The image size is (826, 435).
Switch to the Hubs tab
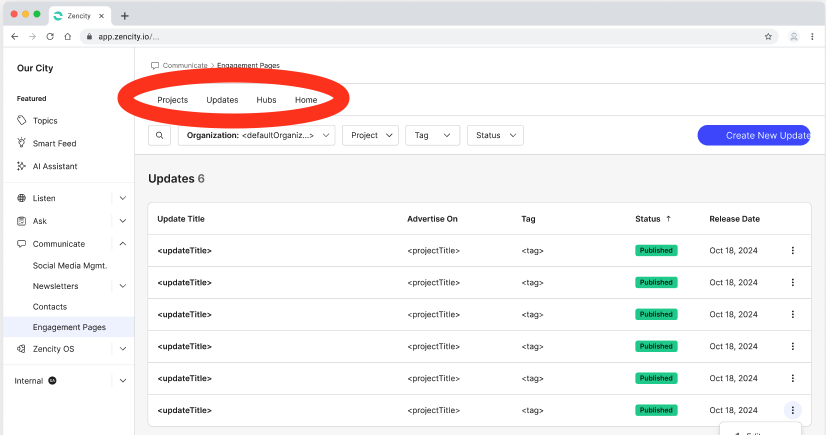266,100
